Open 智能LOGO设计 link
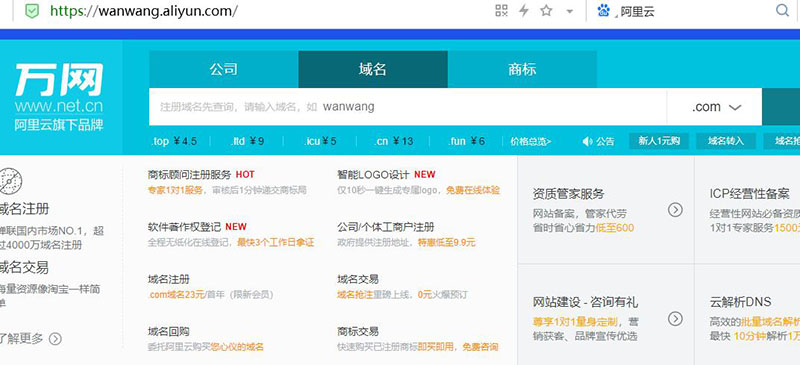The width and height of the screenshot is (800, 365). pos(373,175)
